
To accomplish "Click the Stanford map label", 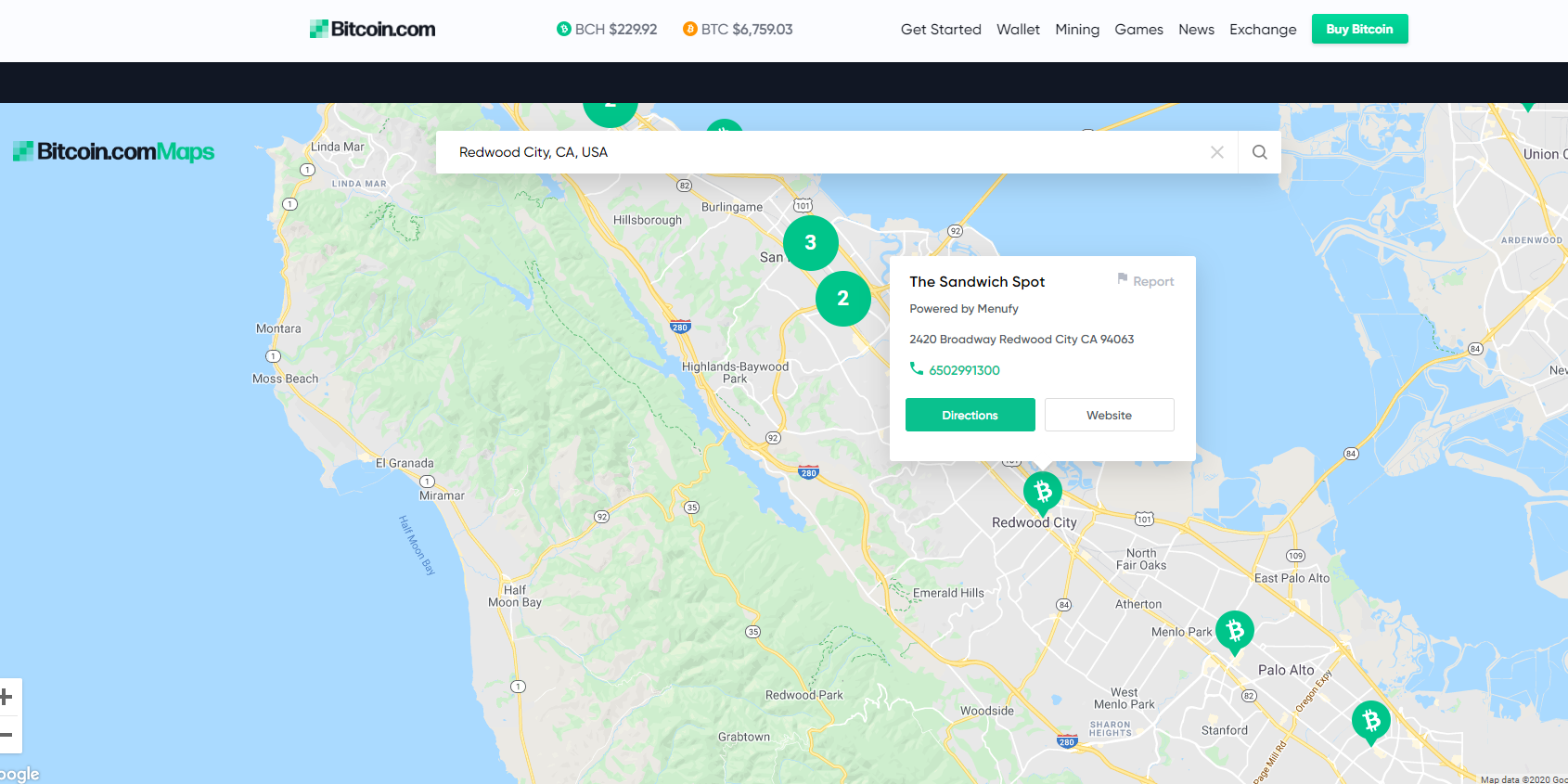I will [1225, 730].
